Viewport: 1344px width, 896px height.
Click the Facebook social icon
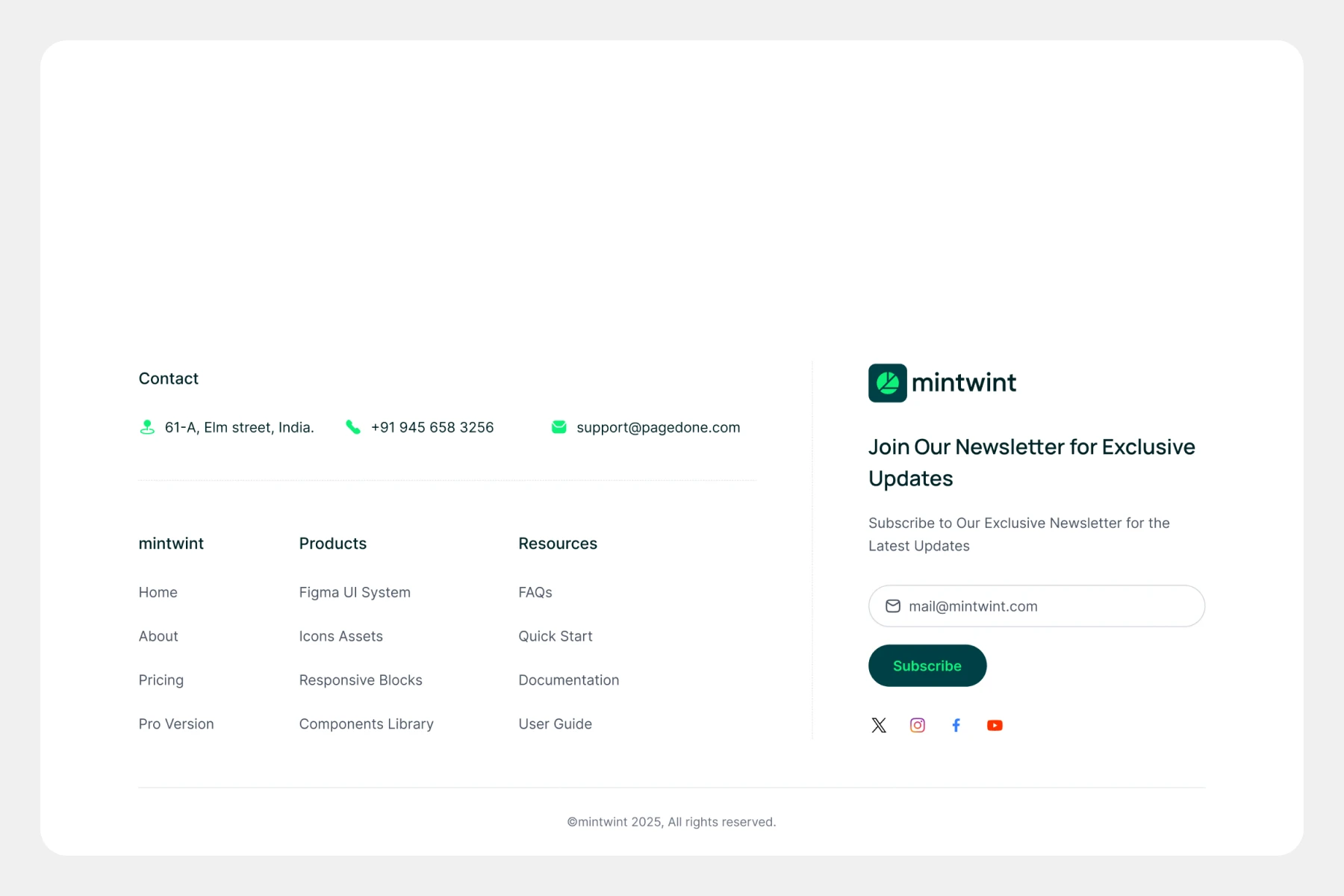click(956, 725)
